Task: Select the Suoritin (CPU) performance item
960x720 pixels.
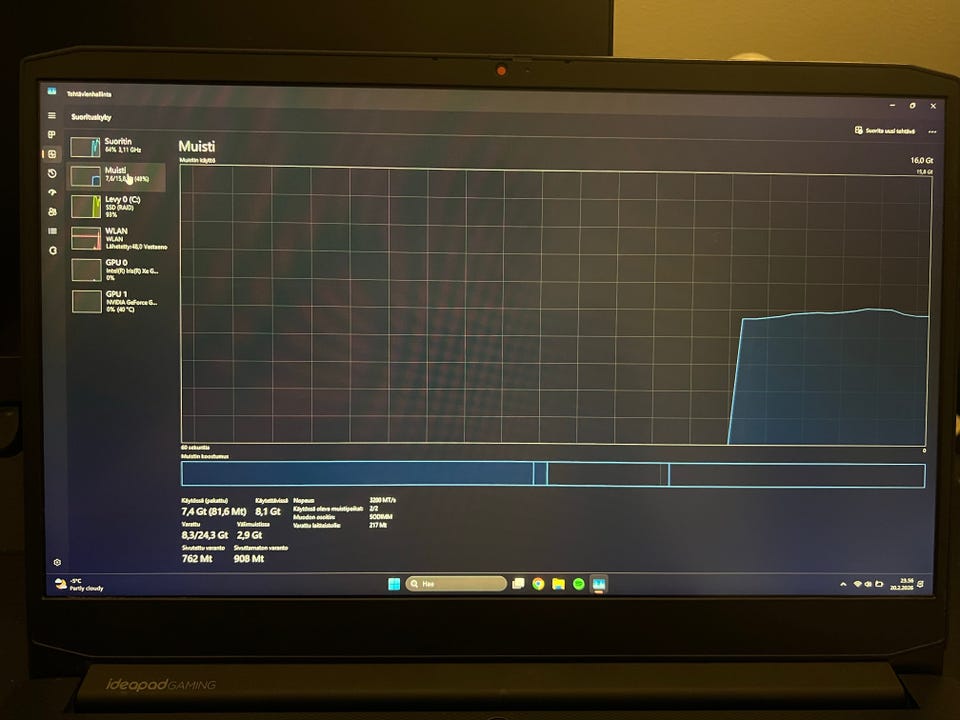Action: click(x=116, y=146)
